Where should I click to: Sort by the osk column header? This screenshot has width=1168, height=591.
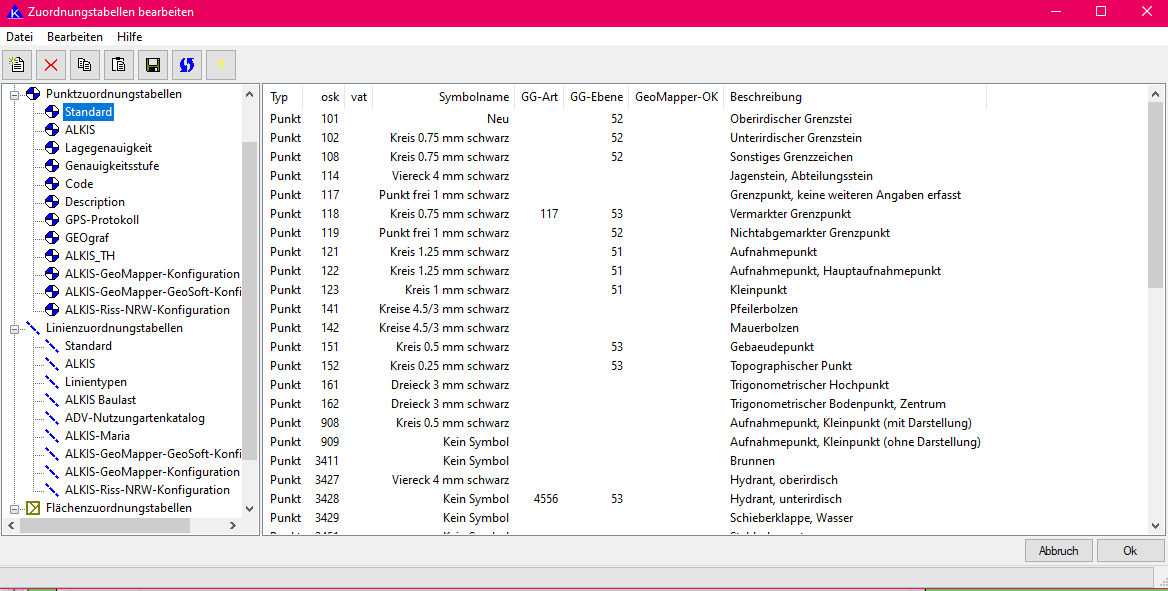[x=329, y=97]
